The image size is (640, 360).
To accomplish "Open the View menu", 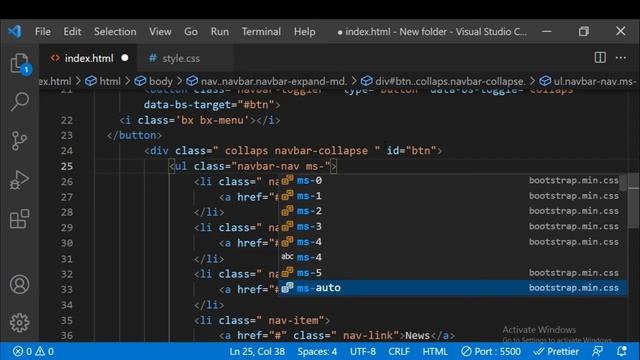I will point(160,31).
